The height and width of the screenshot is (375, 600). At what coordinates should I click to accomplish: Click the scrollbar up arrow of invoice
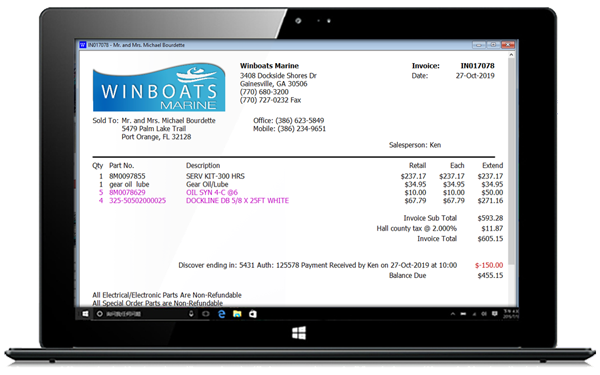pos(511,55)
